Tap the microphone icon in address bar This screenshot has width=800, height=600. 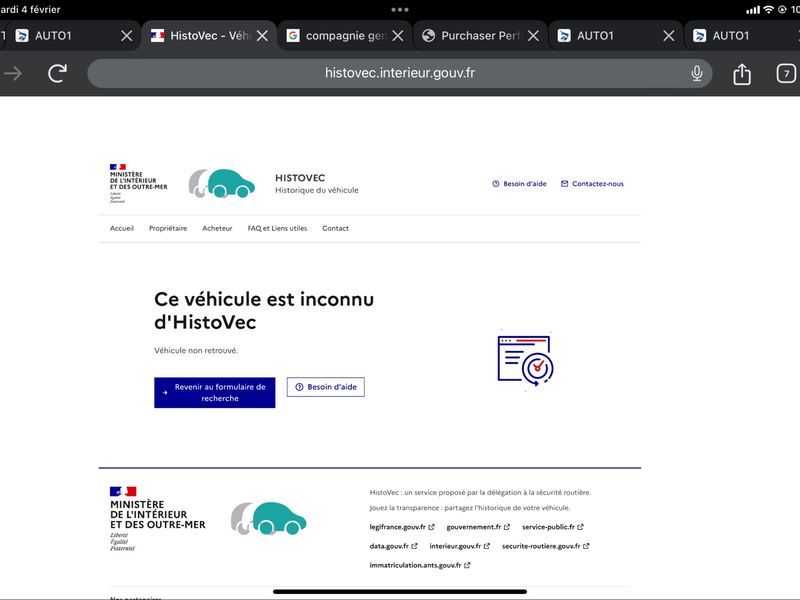696,73
